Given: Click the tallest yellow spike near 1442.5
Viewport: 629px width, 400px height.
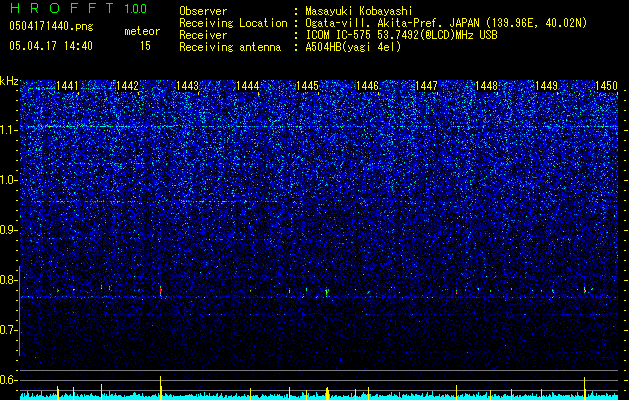Looking at the screenshot, I should [160, 388].
